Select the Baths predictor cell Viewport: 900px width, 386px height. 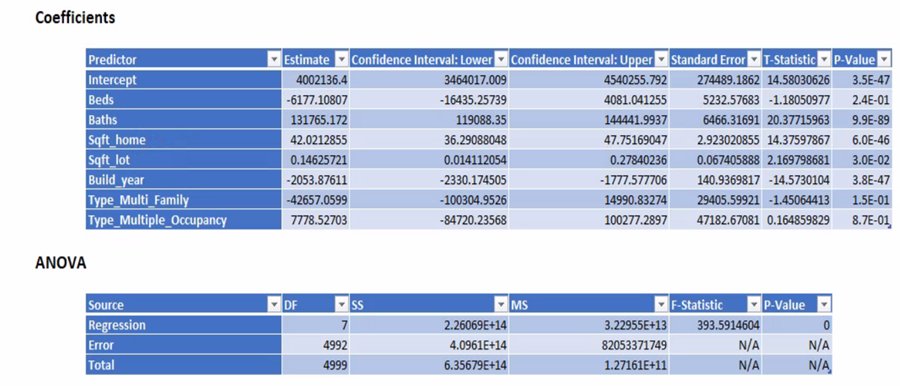pos(184,120)
